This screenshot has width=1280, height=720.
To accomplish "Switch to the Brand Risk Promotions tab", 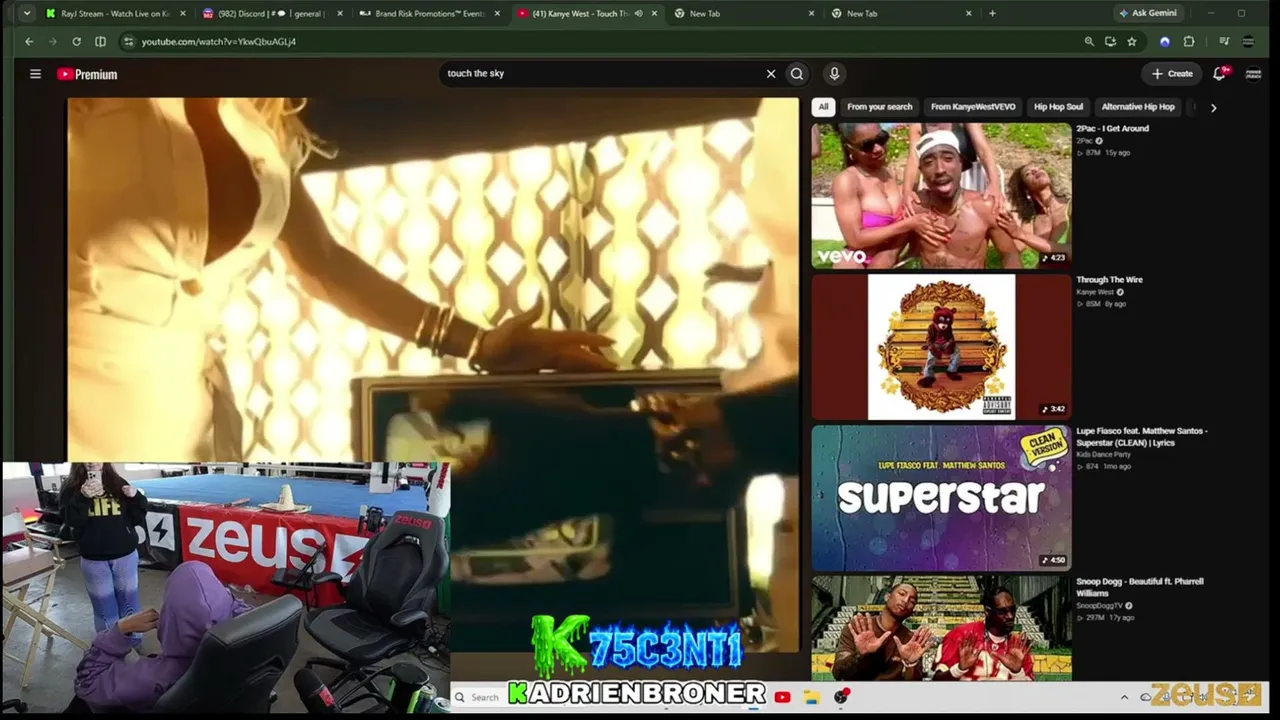I will click(430, 14).
